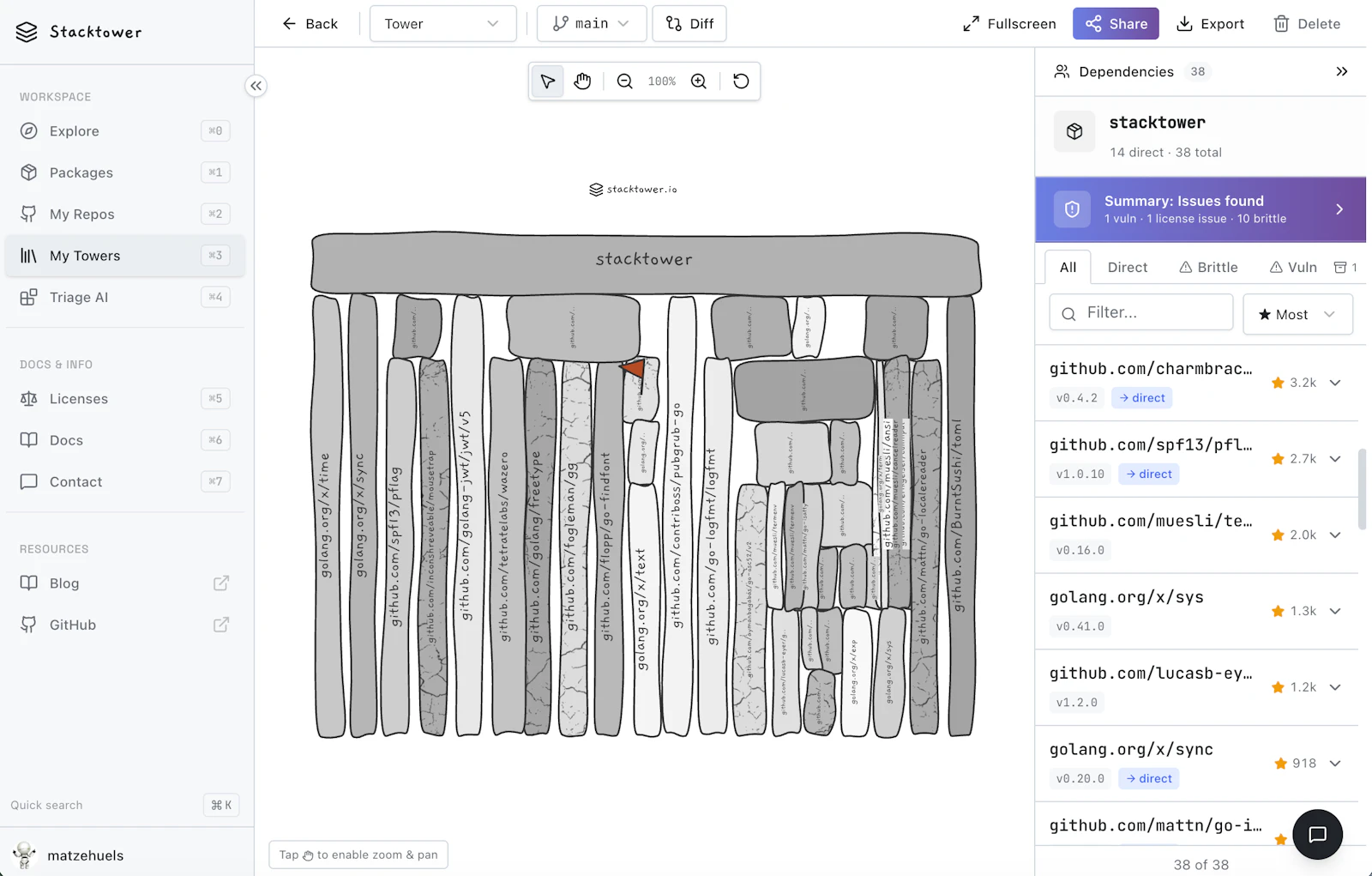
Task: Zoom out of the tower canvas
Action: 625,82
